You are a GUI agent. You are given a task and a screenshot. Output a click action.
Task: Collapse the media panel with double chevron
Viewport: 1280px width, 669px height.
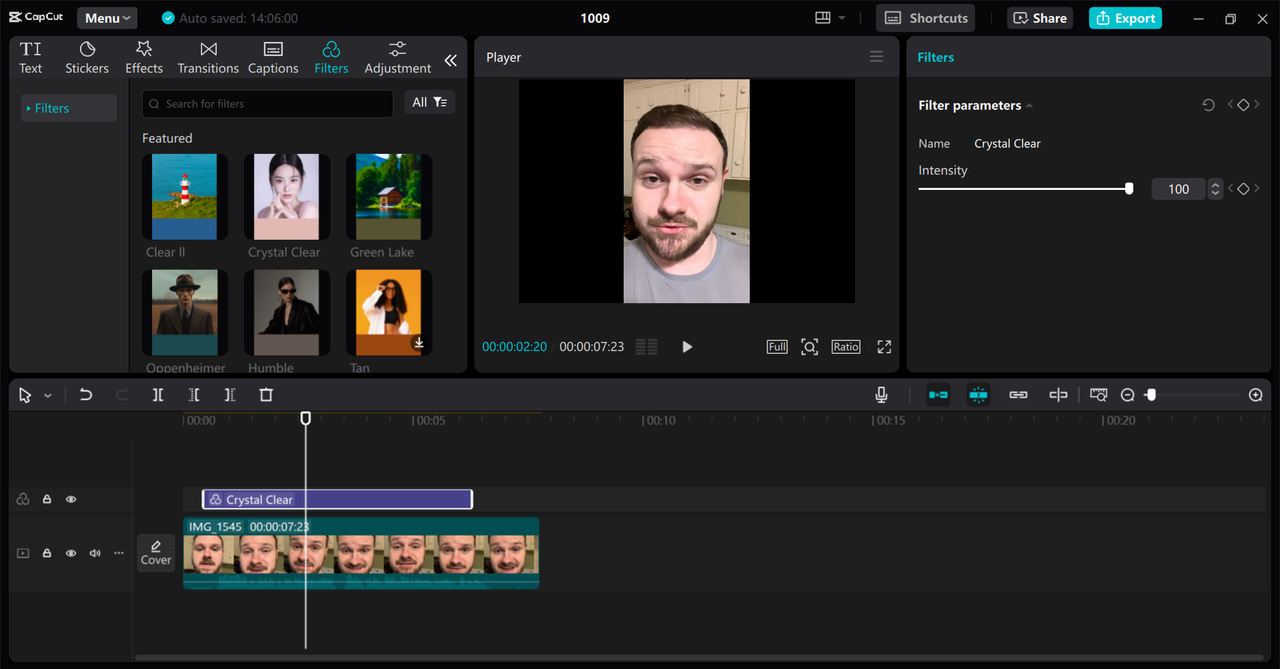point(451,60)
